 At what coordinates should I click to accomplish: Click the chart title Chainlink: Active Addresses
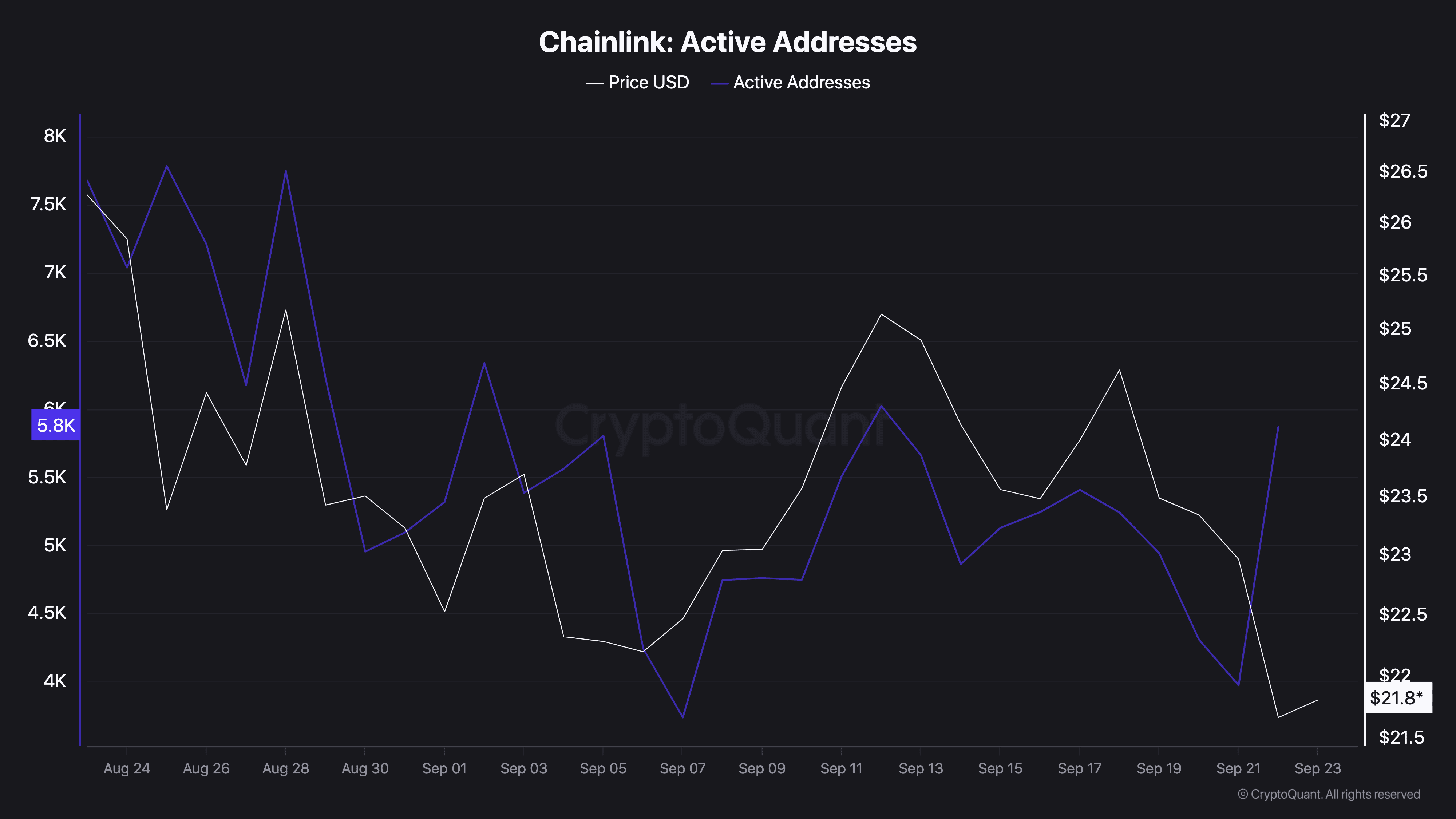727,42
